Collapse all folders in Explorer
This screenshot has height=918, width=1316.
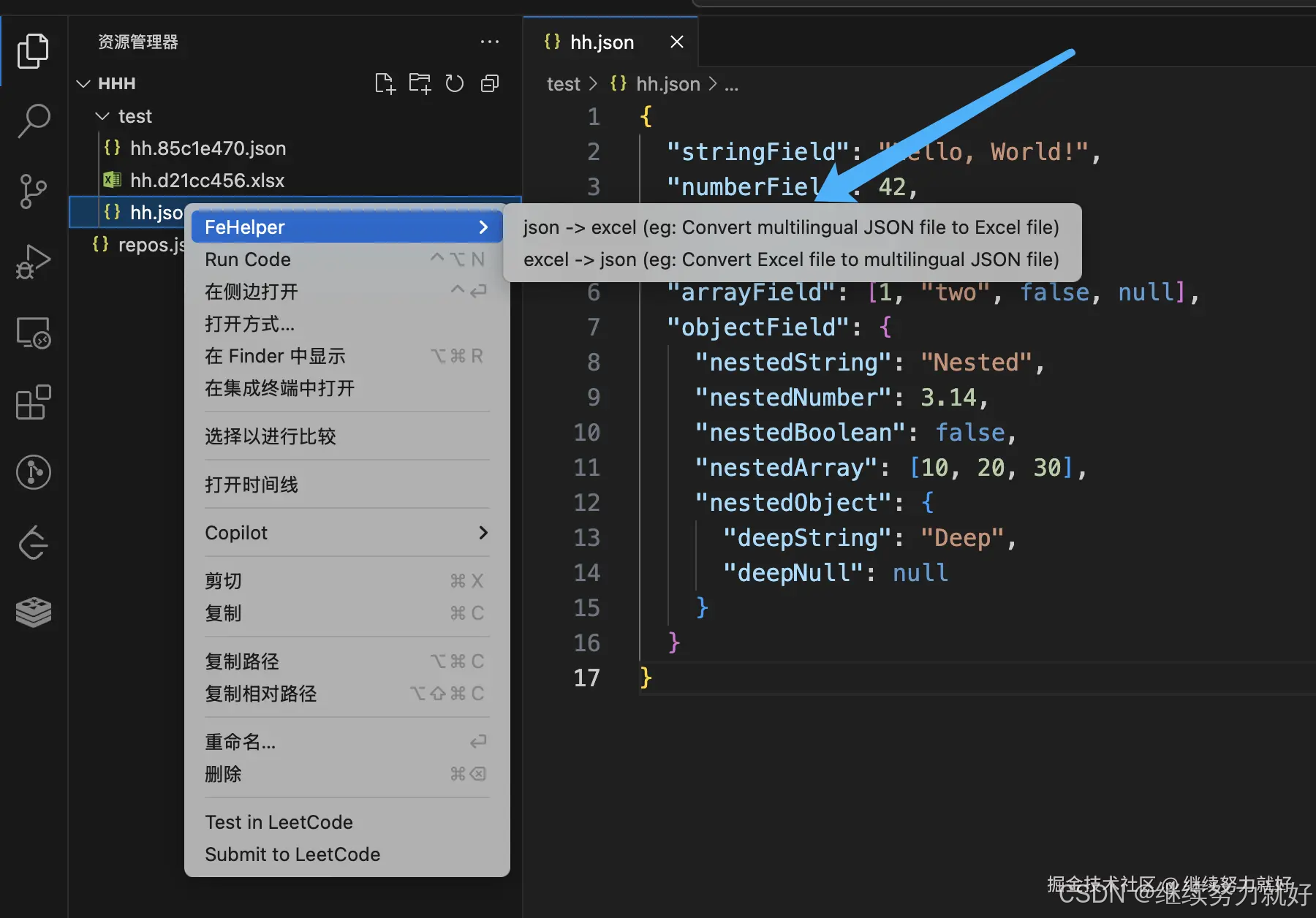pos(489,83)
